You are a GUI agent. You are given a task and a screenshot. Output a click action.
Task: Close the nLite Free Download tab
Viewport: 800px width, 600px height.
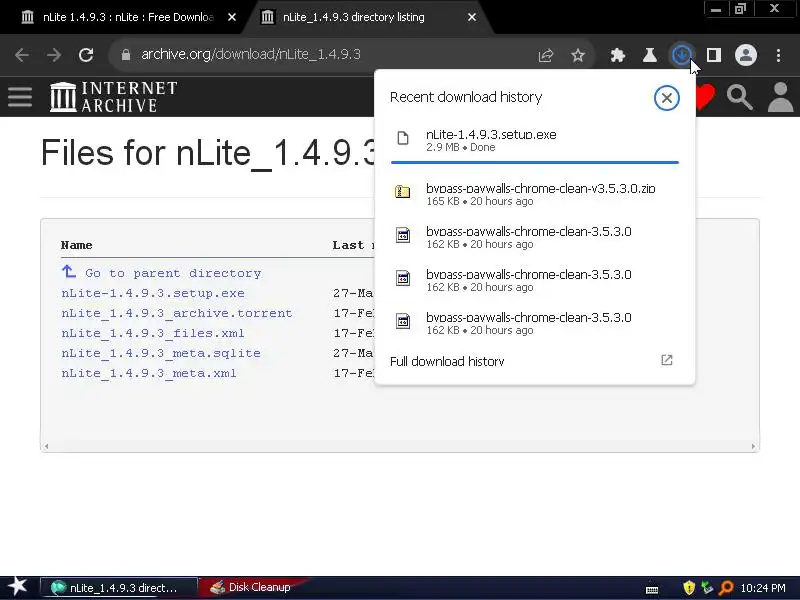pyautogui.click(x=232, y=17)
